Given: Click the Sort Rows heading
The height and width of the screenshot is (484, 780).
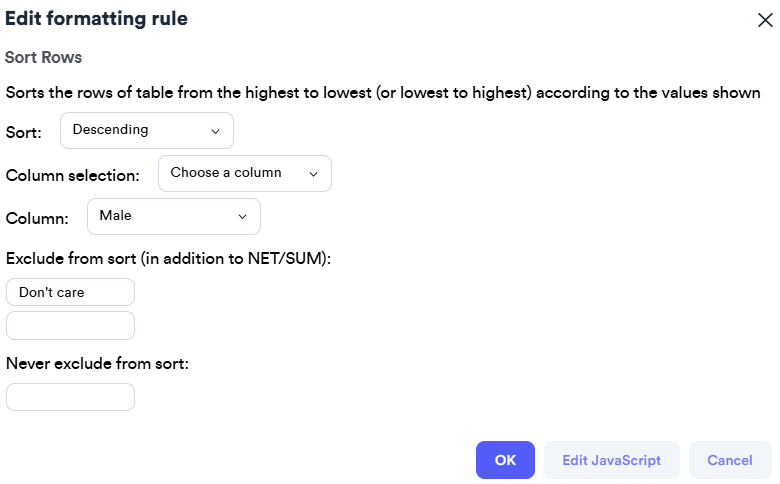Looking at the screenshot, I should click(43, 57).
